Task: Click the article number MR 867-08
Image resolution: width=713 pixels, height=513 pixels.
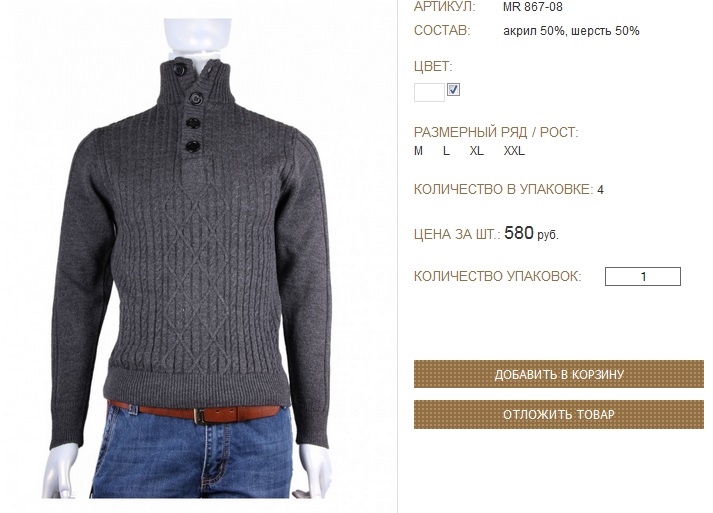Action: point(532,7)
